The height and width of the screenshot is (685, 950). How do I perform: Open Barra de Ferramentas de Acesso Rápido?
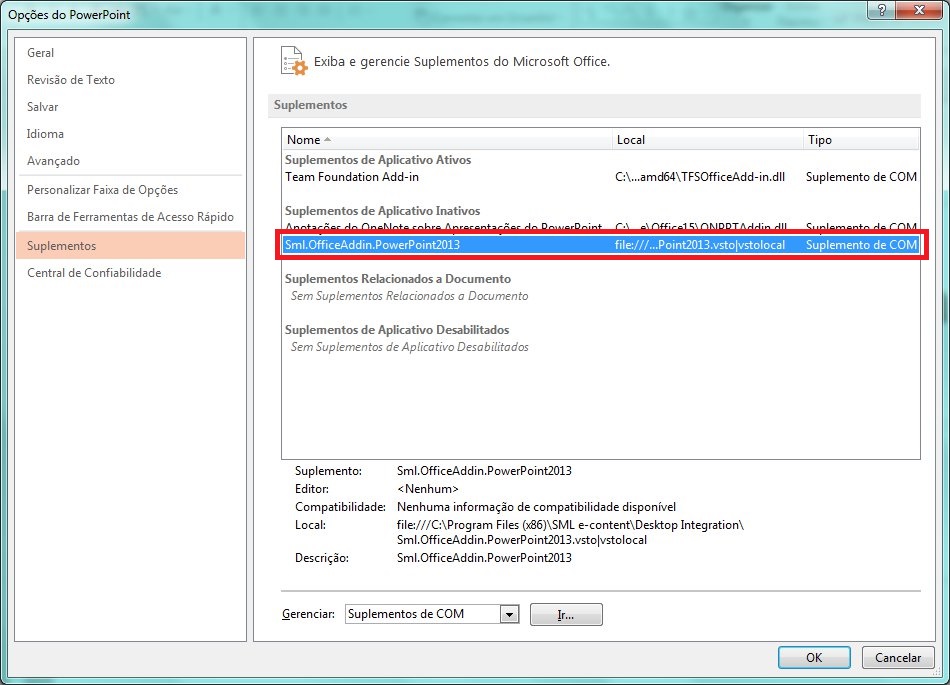[131, 216]
